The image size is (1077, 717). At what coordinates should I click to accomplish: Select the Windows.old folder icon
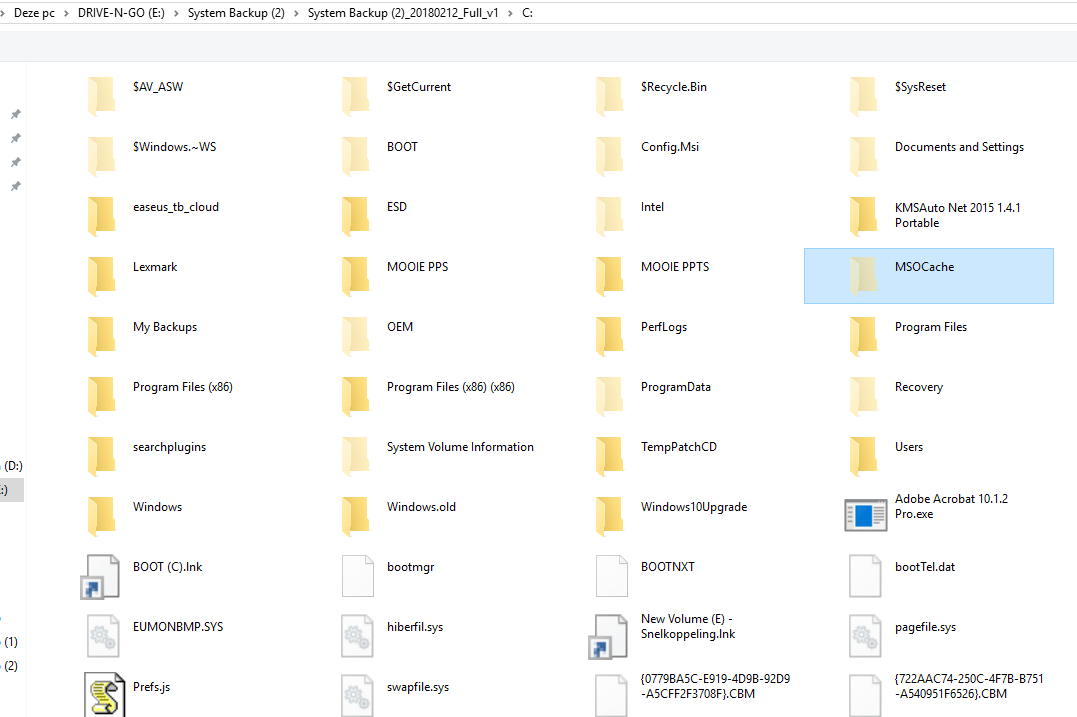[356, 516]
